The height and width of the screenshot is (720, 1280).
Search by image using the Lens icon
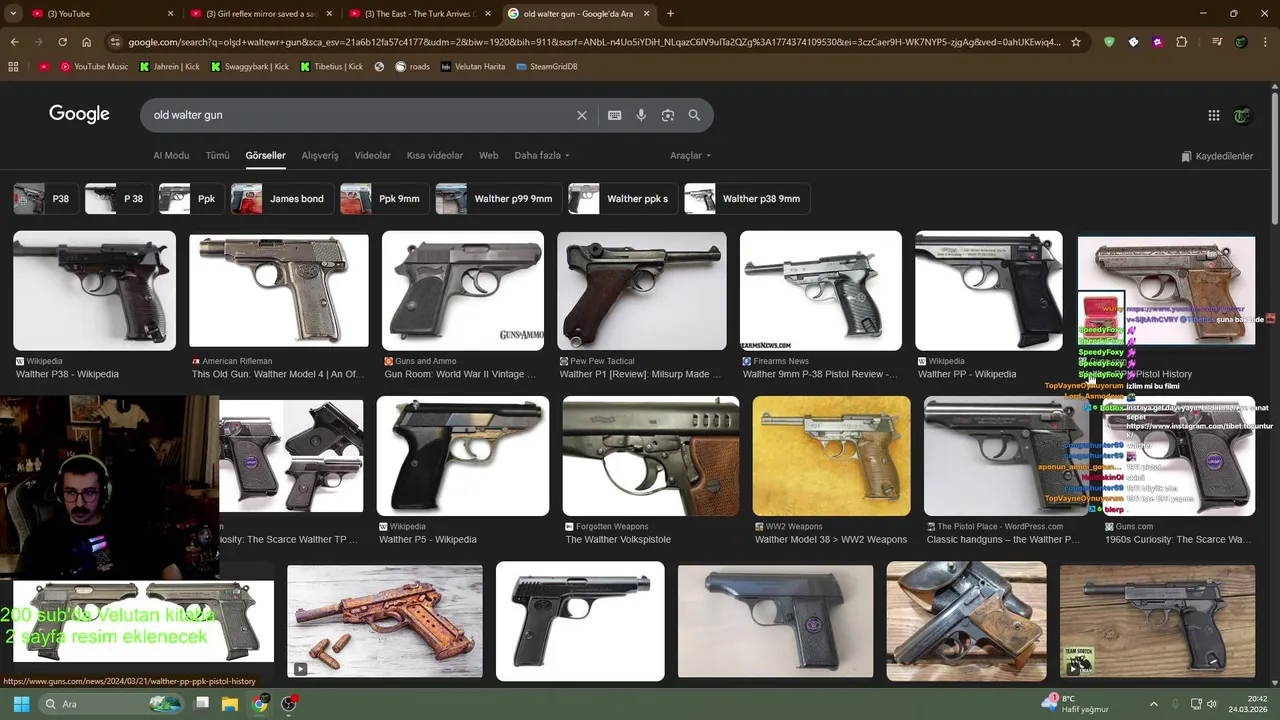pyautogui.click(x=668, y=115)
